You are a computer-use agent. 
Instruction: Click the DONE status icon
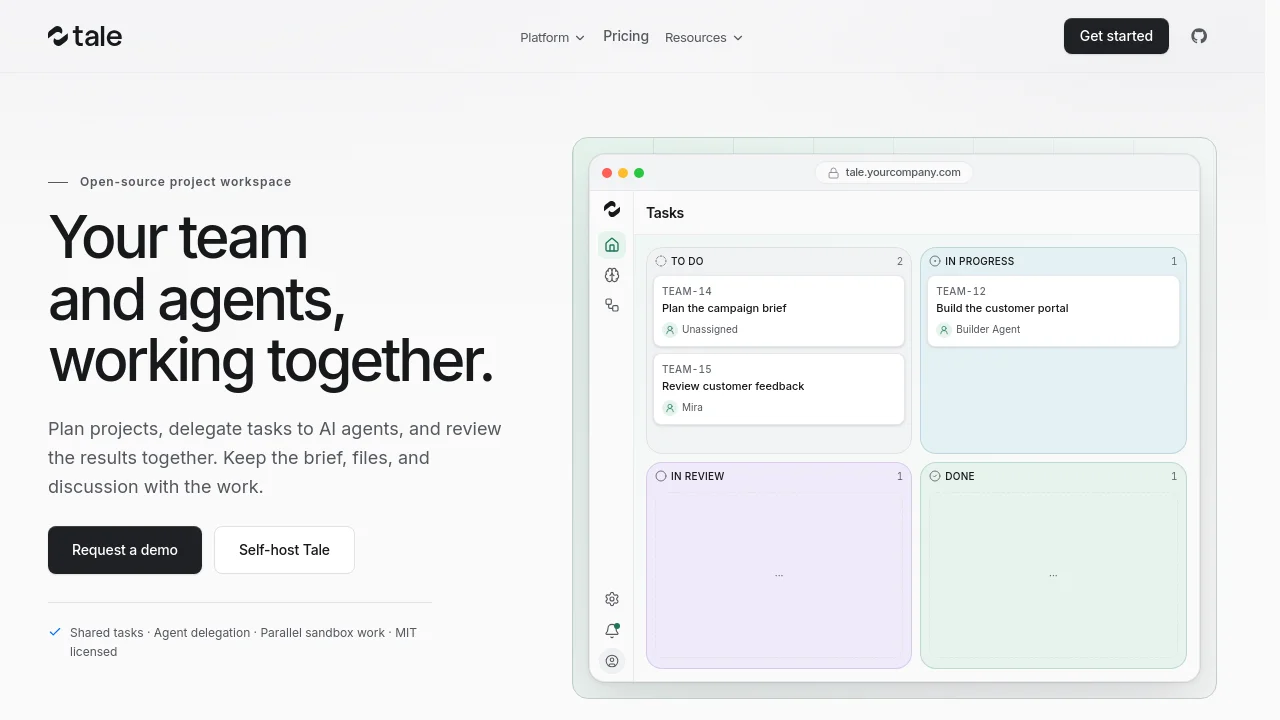935,476
